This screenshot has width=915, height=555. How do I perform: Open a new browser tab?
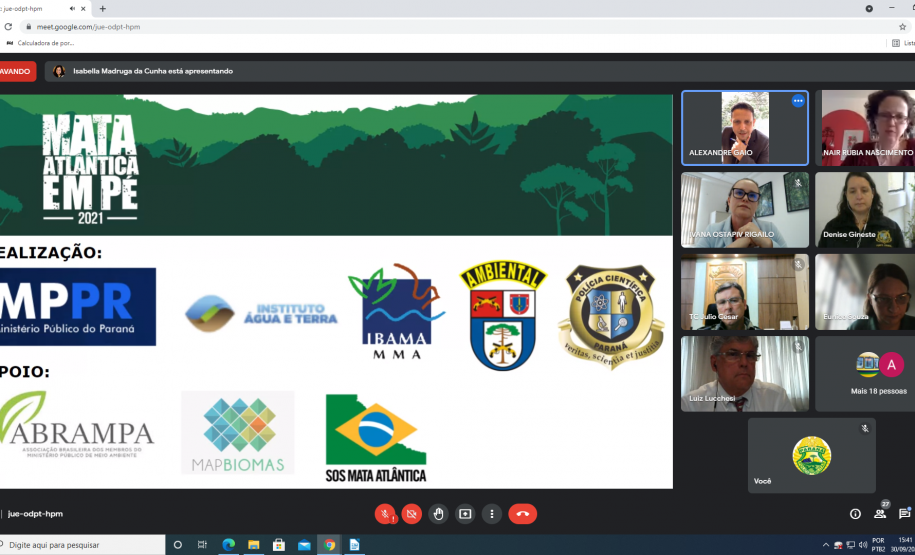[103, 9]
